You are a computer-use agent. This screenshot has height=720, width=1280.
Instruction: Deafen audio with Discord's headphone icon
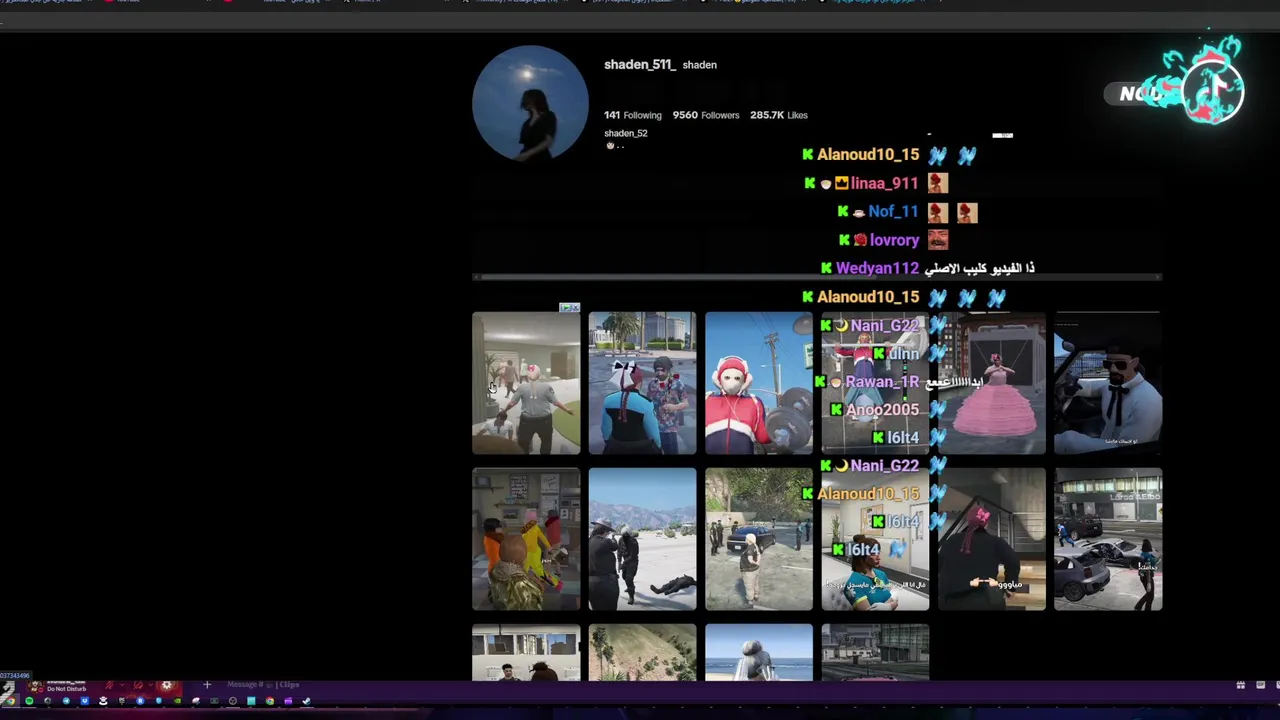137,685
